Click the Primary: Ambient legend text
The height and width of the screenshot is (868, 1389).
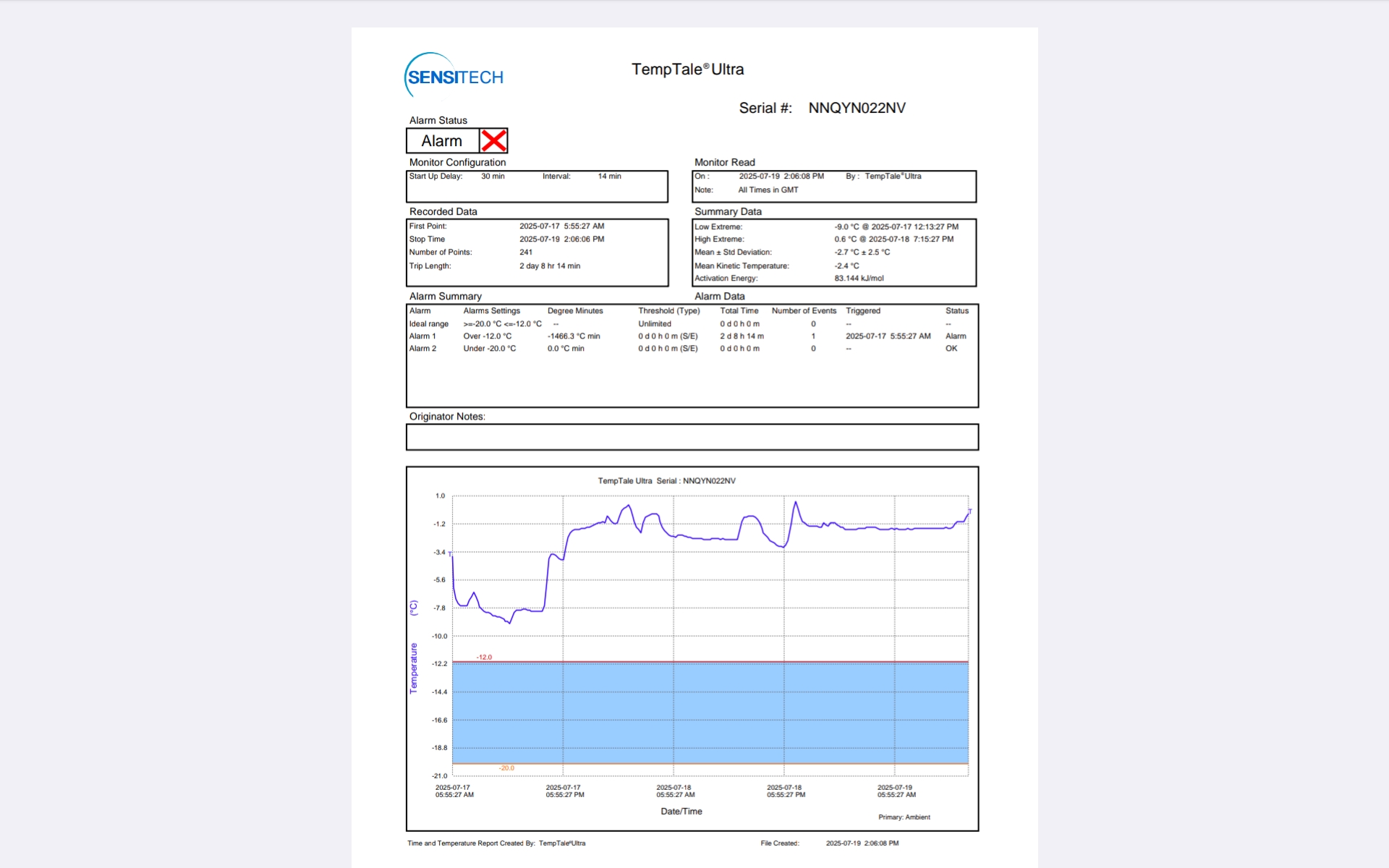(x=904, y=817)
